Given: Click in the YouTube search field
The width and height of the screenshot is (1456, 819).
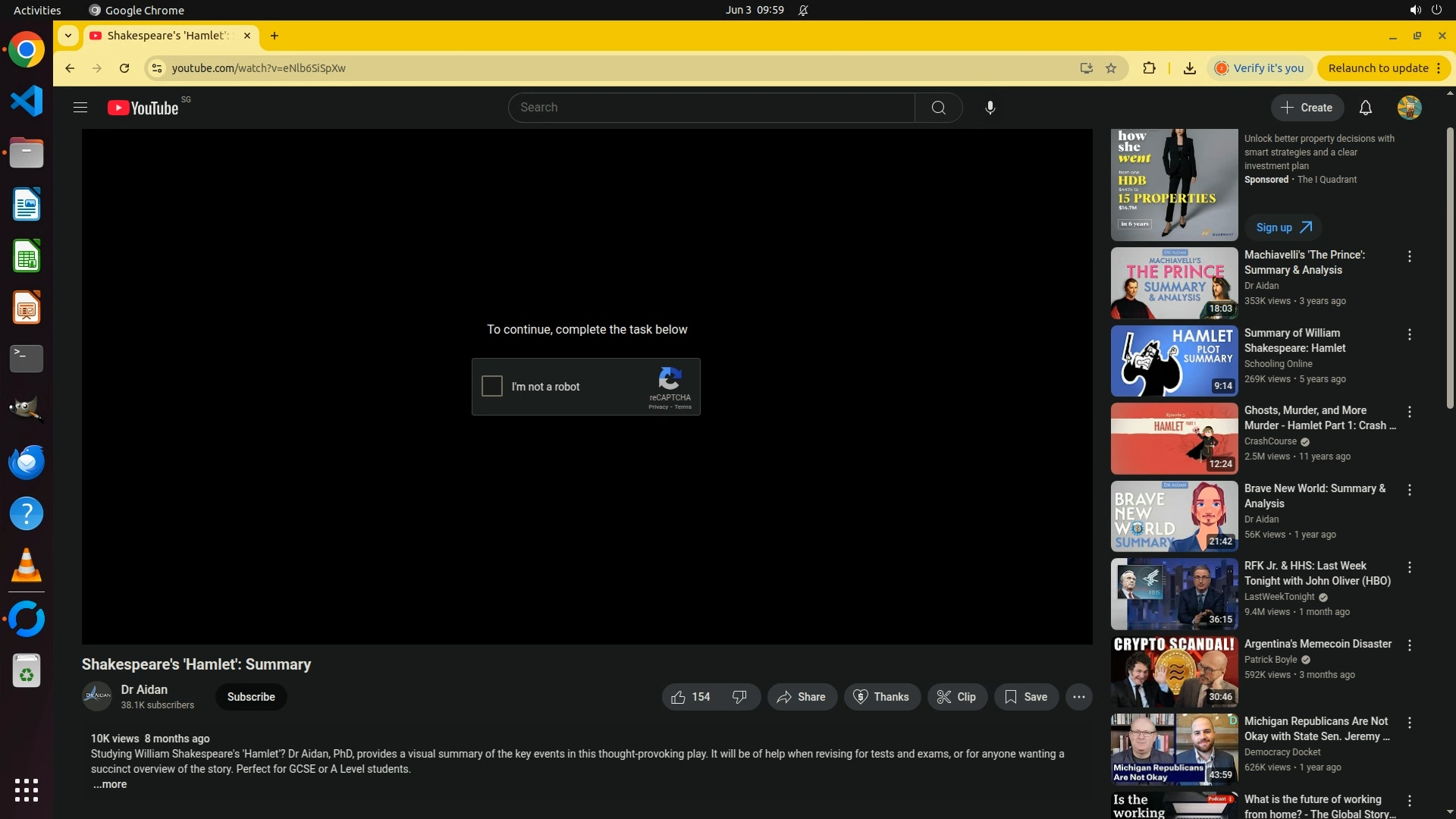Looking at the screenshot, I should (713, 108).
